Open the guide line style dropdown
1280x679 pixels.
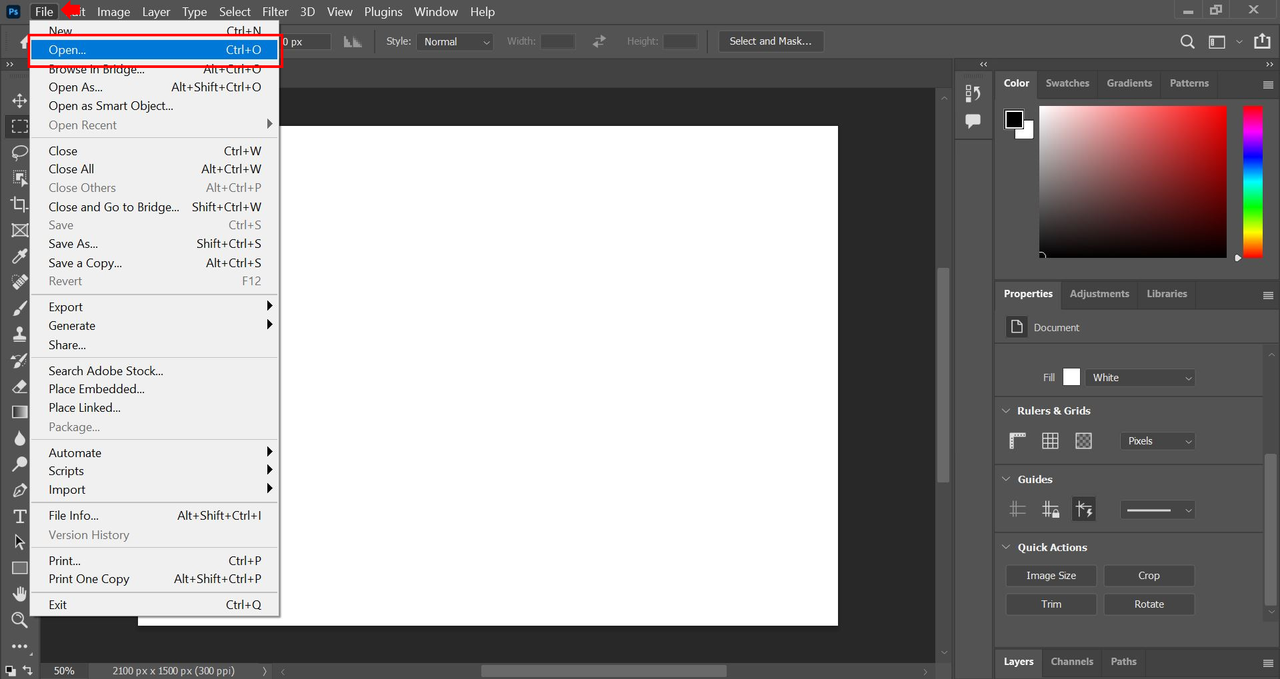pyautogui.click(x=1158, y=510)
